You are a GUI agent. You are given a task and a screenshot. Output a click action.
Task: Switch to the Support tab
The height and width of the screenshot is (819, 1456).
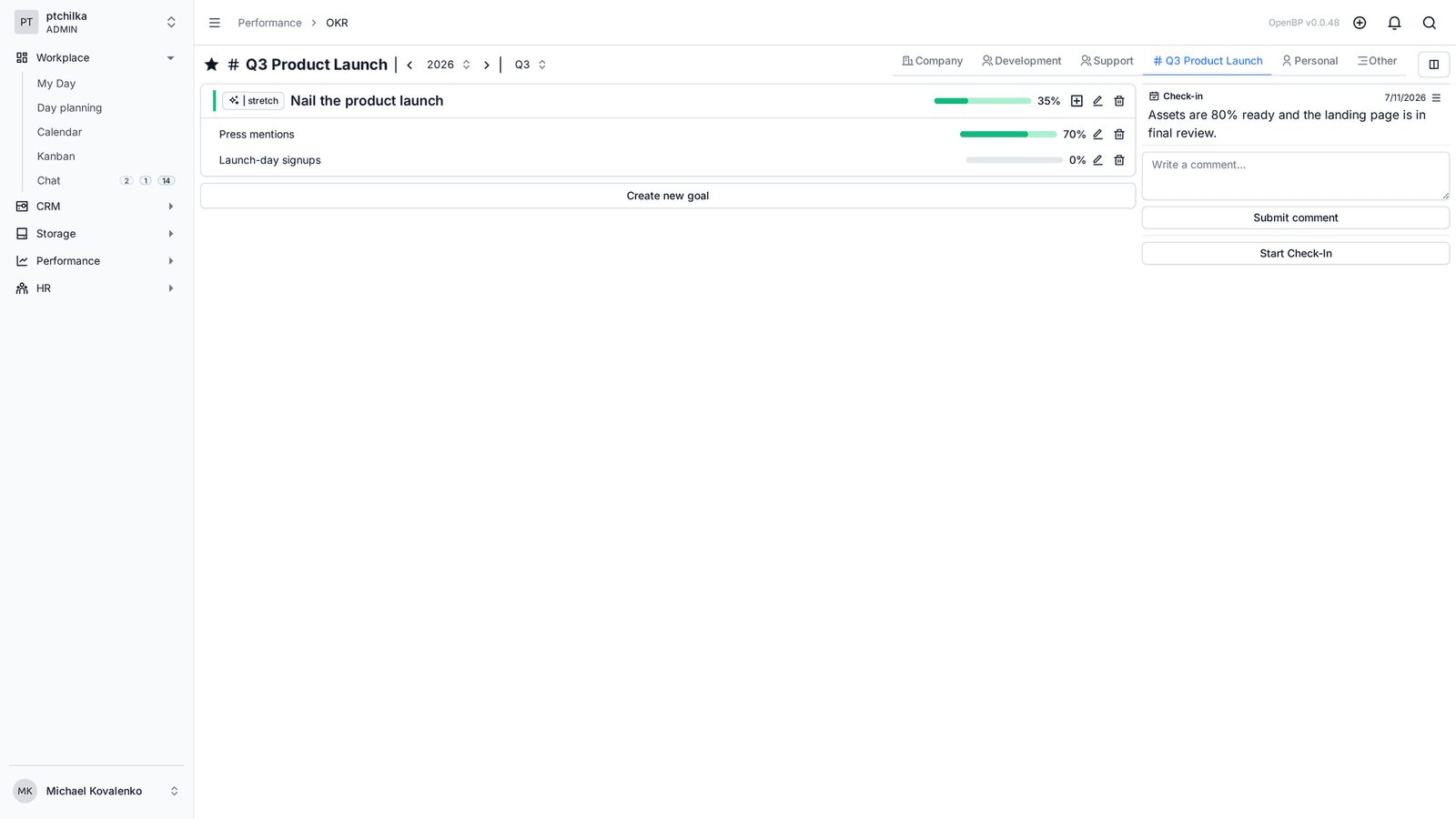(1107, 61)
